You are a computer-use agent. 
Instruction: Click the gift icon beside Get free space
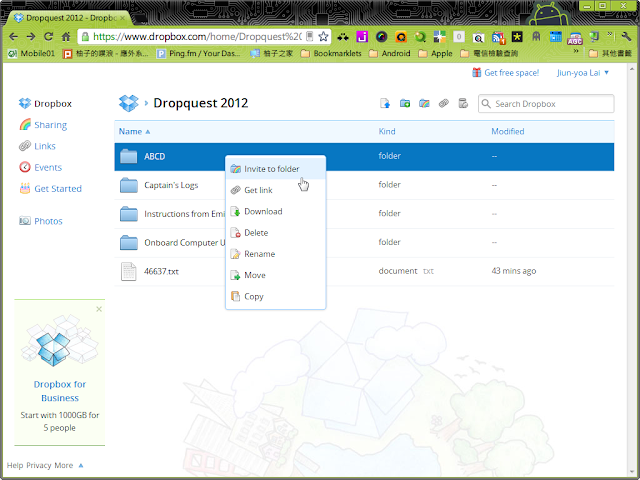tap(476, 73)
